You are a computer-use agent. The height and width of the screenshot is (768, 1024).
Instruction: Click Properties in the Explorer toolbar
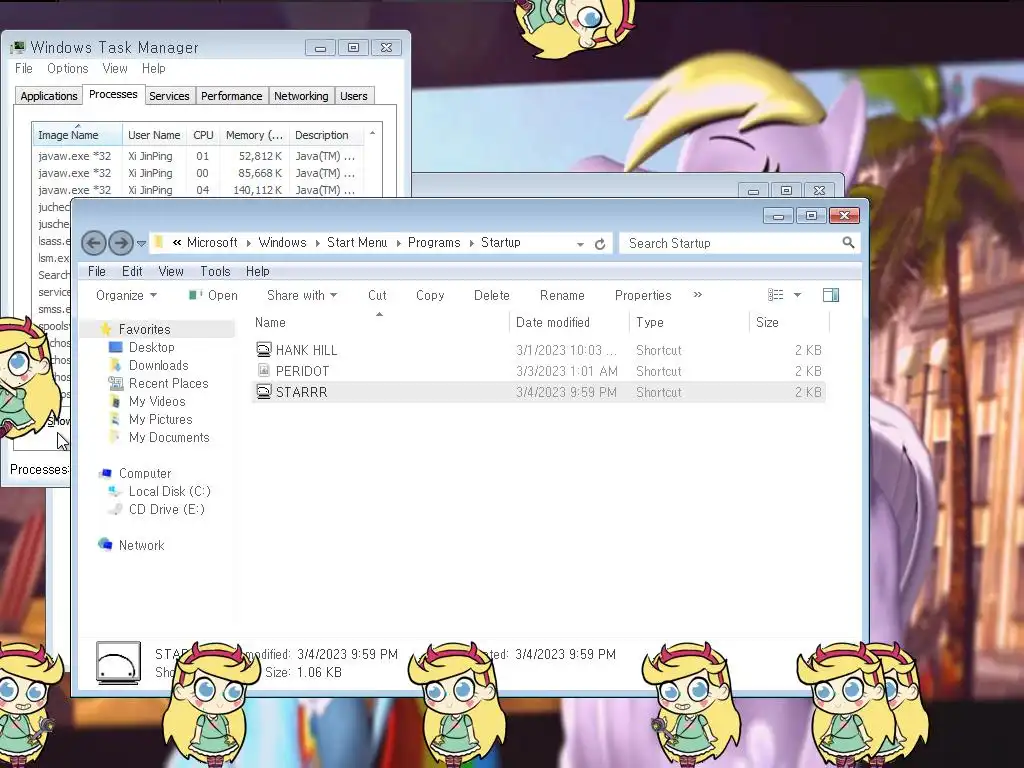pyautogui.click(x=643, y=295)
